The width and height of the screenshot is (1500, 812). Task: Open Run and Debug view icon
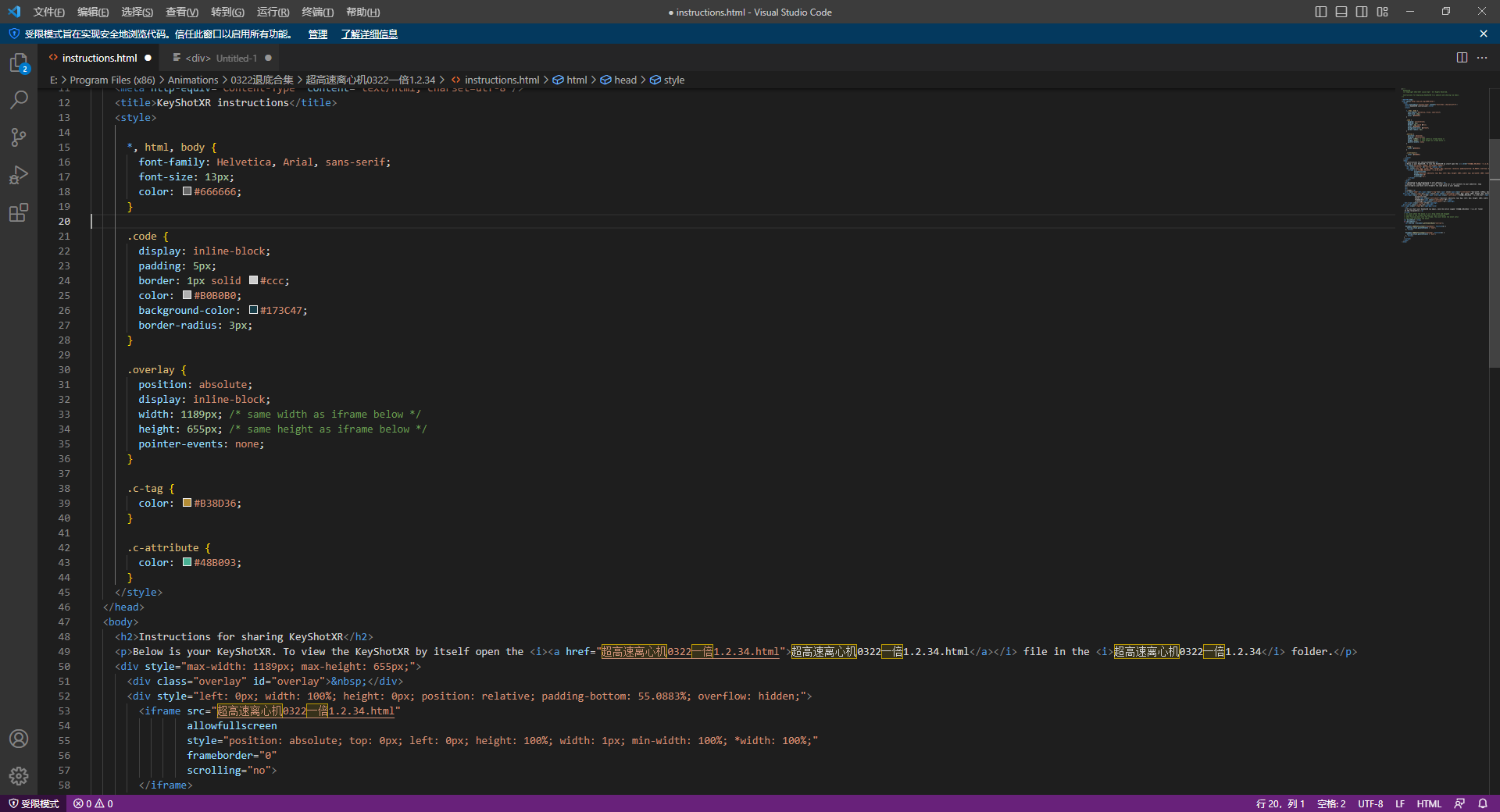coord(19,175)
